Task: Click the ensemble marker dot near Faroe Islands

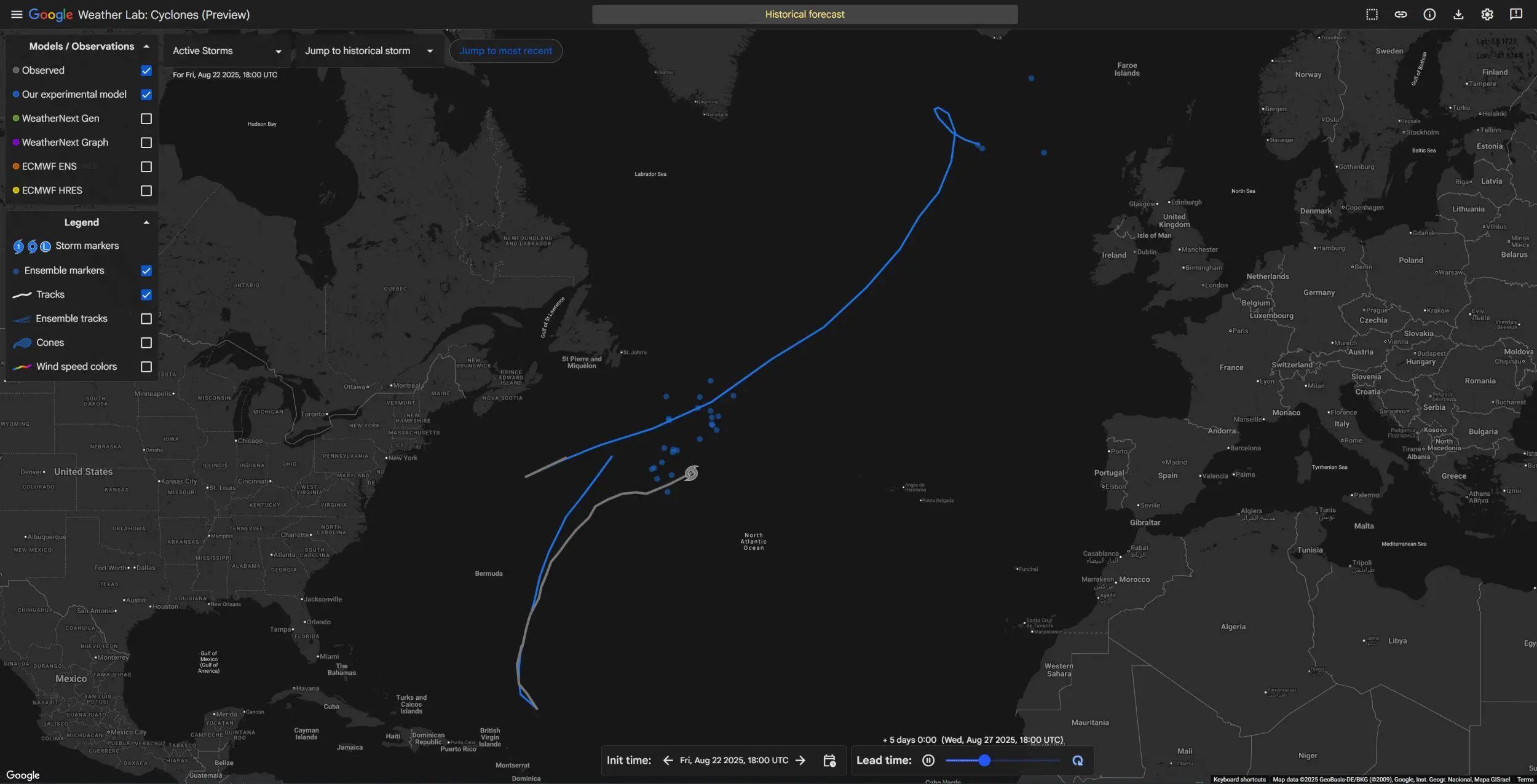Action: tap(1031, 79)
